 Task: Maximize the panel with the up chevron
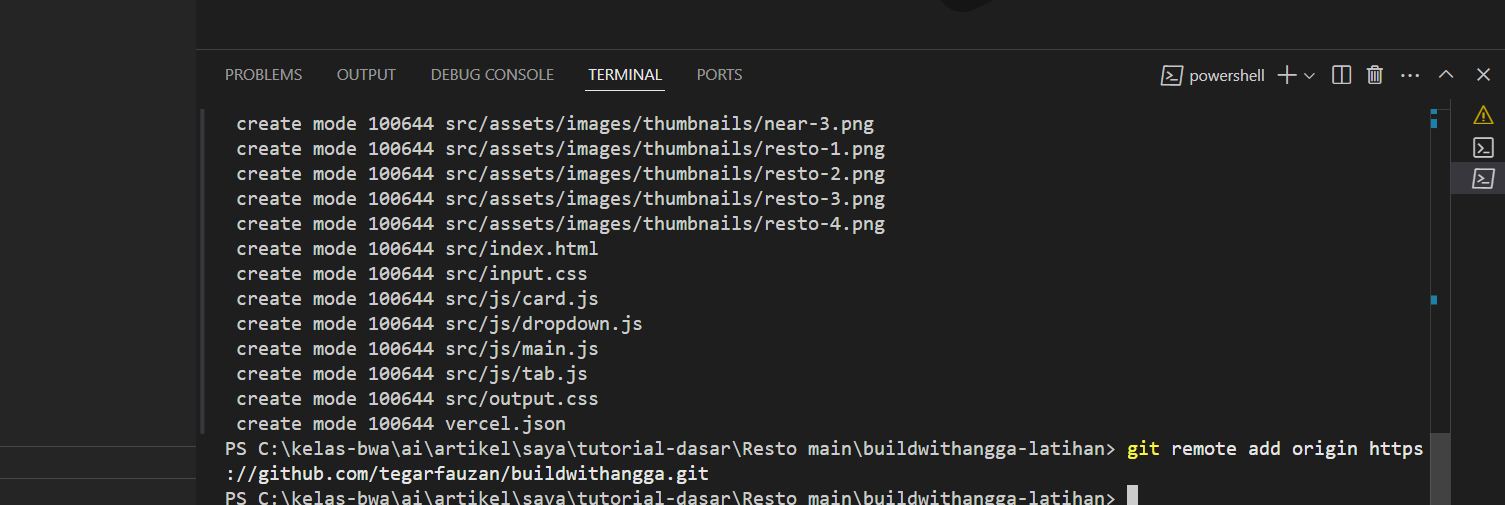pyautogui.click(x=1446, y=75)
